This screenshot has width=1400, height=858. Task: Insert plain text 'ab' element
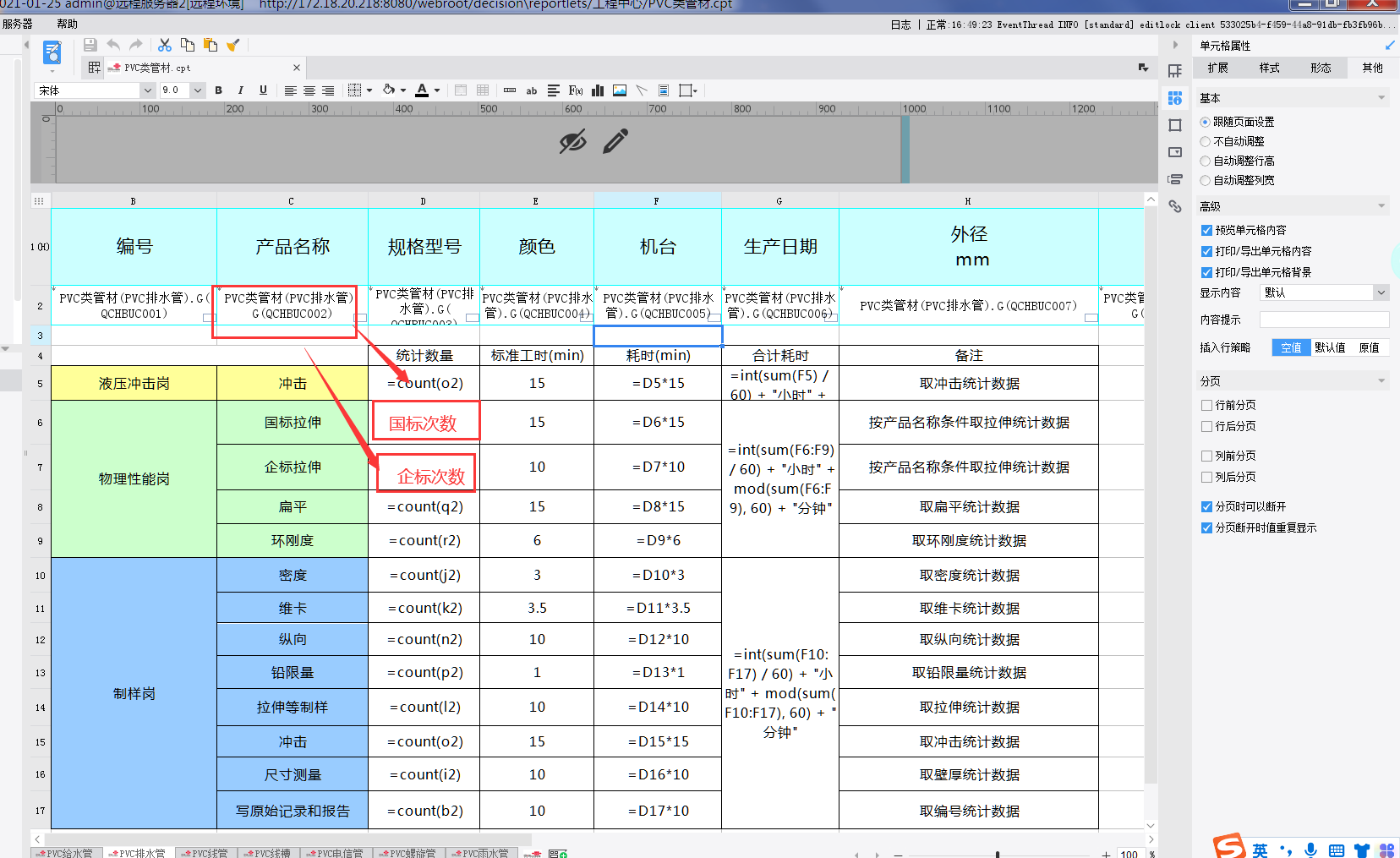[x=532, y=90]
